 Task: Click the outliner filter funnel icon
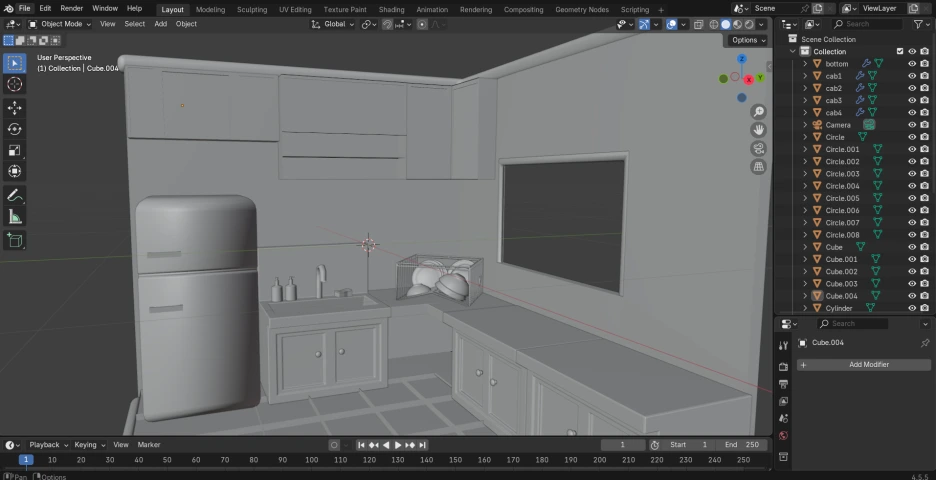tap(918, 24)
